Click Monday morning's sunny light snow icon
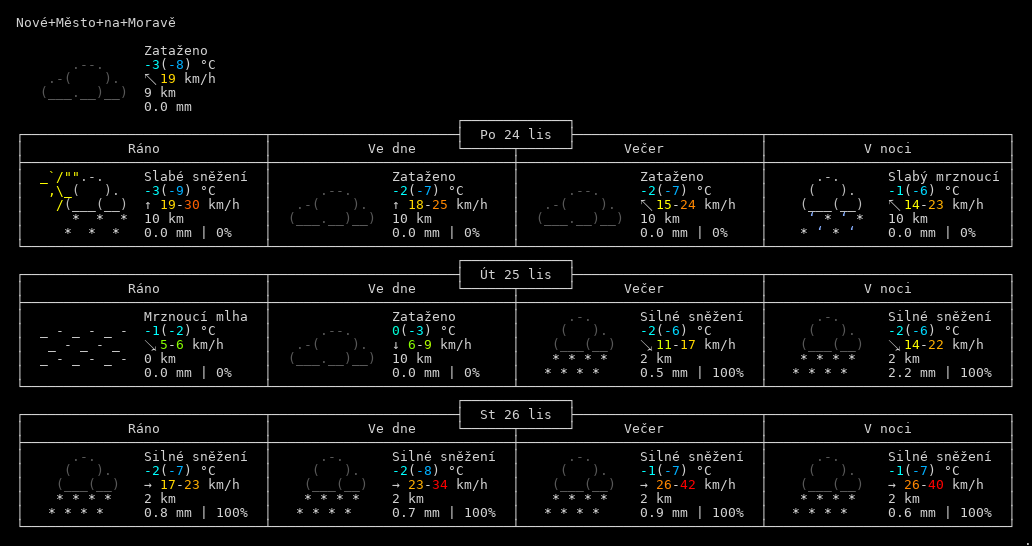The image size is (1032, 546). click(84, 204)
